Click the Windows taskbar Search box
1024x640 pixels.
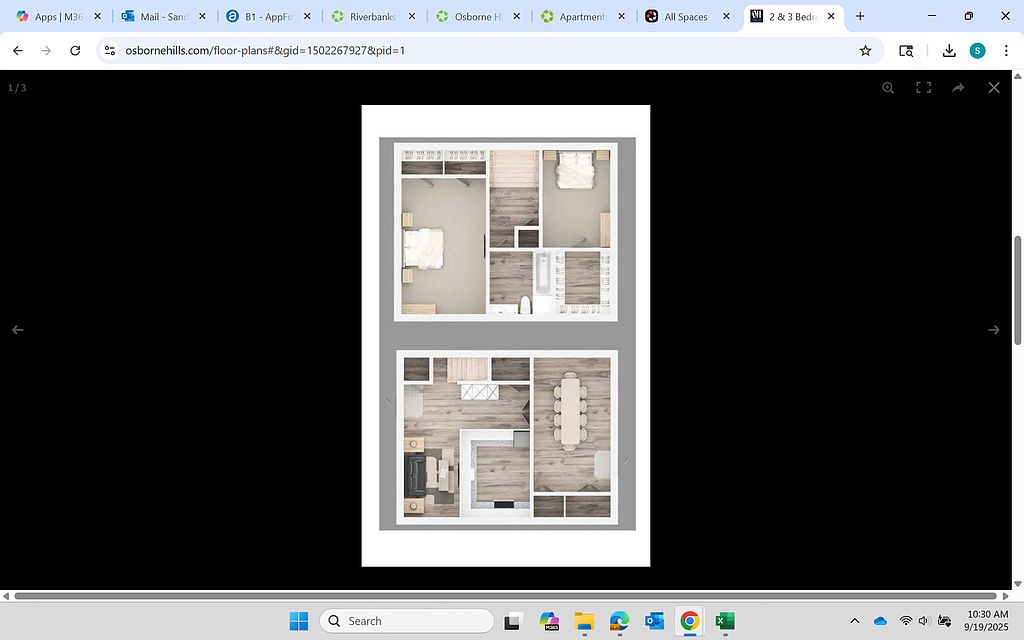tap(407, 621)
